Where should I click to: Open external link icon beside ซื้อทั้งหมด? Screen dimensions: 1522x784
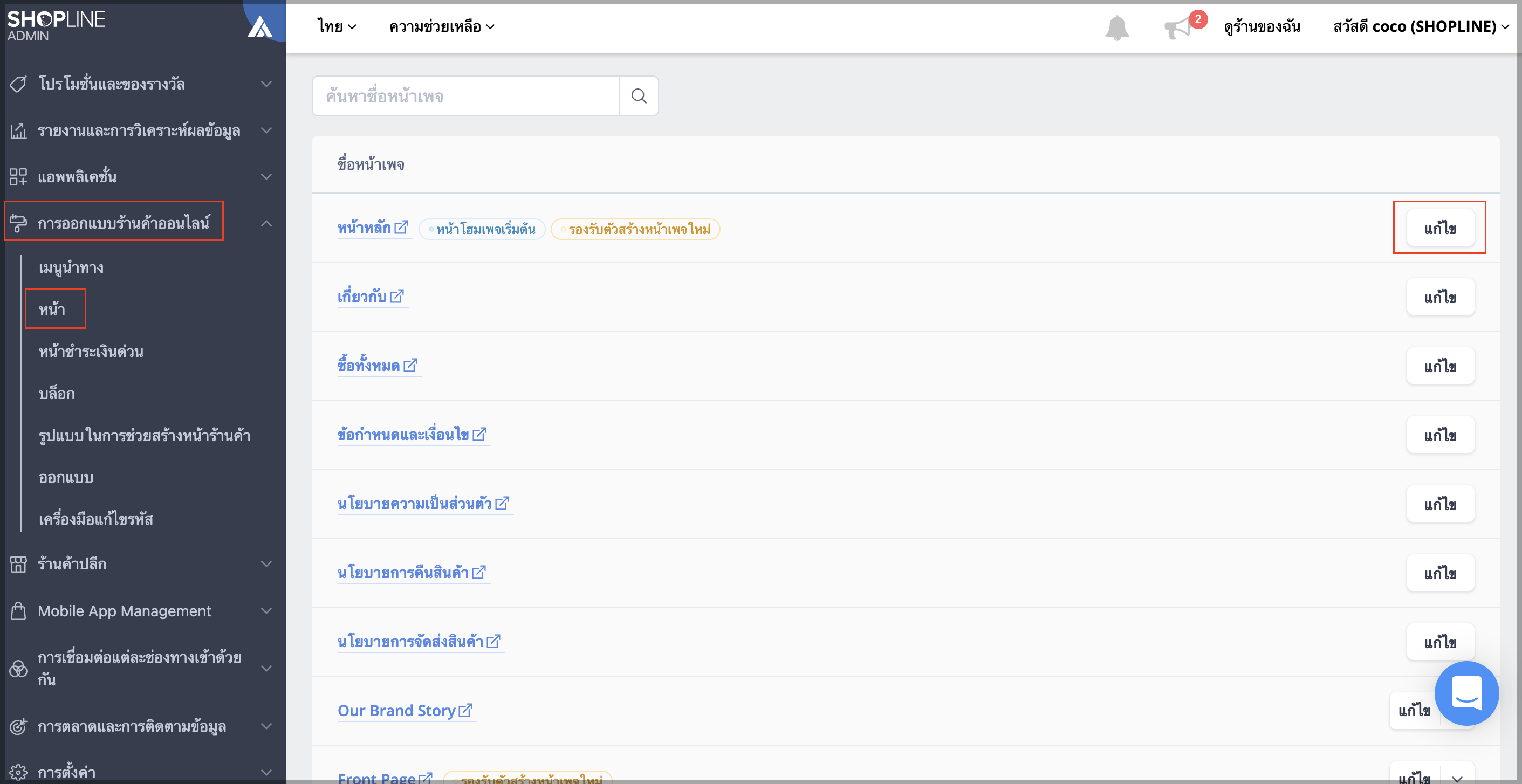pyautogui.click(x=410, y=365)
